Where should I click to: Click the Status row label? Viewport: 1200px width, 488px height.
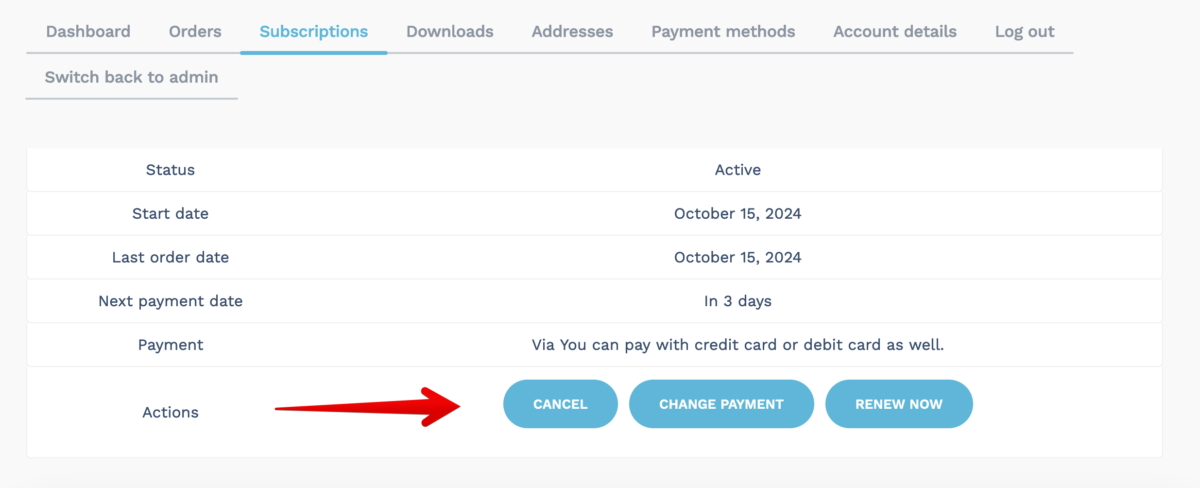click(x=170, y=170)
